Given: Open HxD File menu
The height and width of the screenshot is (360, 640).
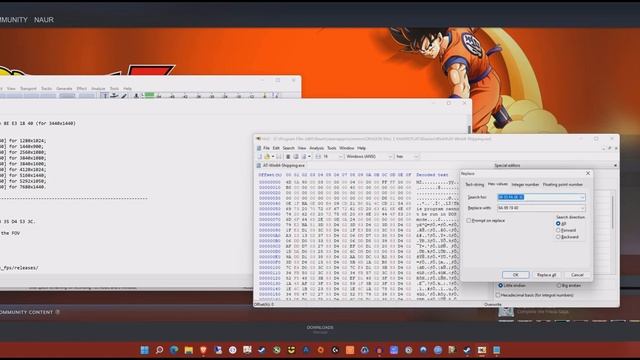Looking at the screenshot, I should click(x=266, y=148).
